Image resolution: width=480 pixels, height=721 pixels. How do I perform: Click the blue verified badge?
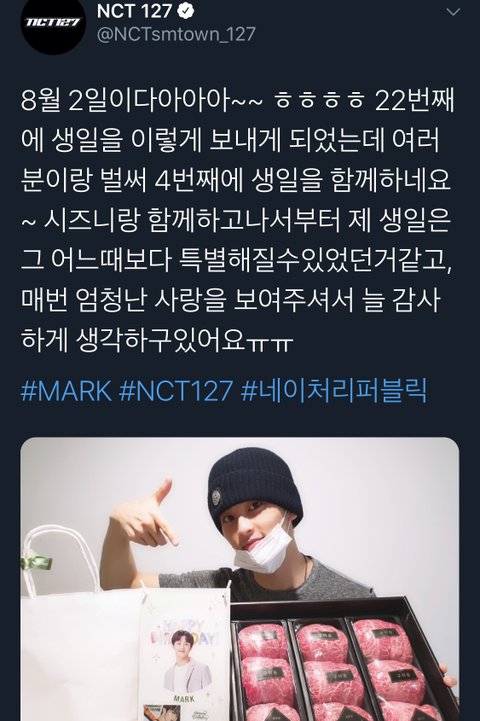pyautogui.click(x=185, y=11)
